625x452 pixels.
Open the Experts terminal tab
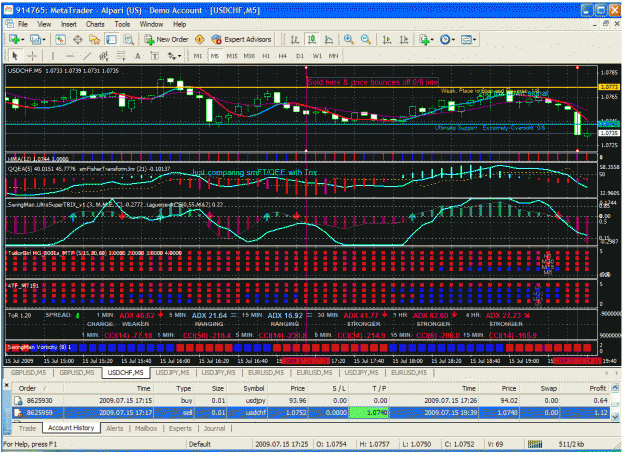(x=180, y=428)
